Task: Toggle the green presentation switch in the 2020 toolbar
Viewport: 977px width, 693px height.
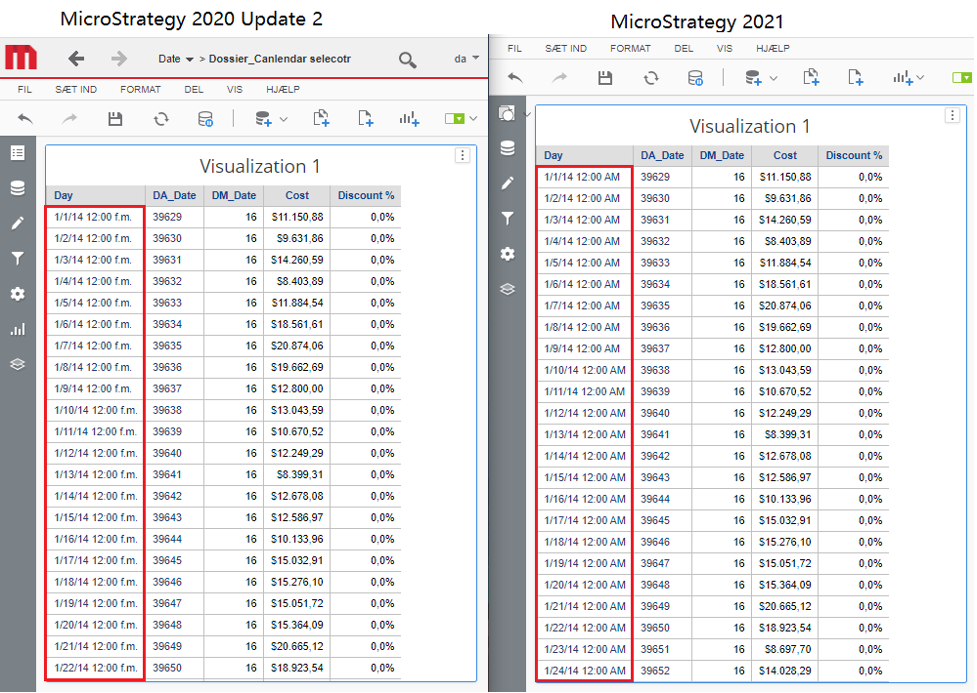Action: click(455, 119)
